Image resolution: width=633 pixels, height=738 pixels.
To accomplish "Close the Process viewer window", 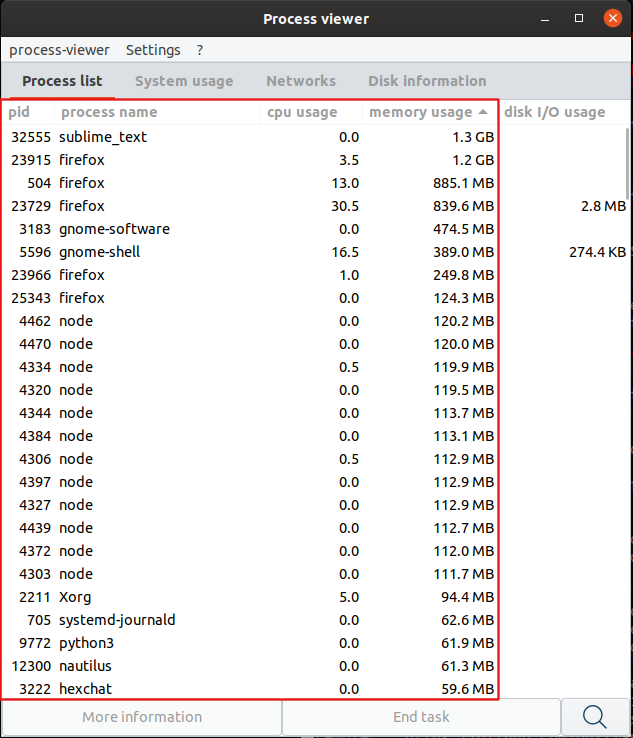I will [x=613, y=18].
